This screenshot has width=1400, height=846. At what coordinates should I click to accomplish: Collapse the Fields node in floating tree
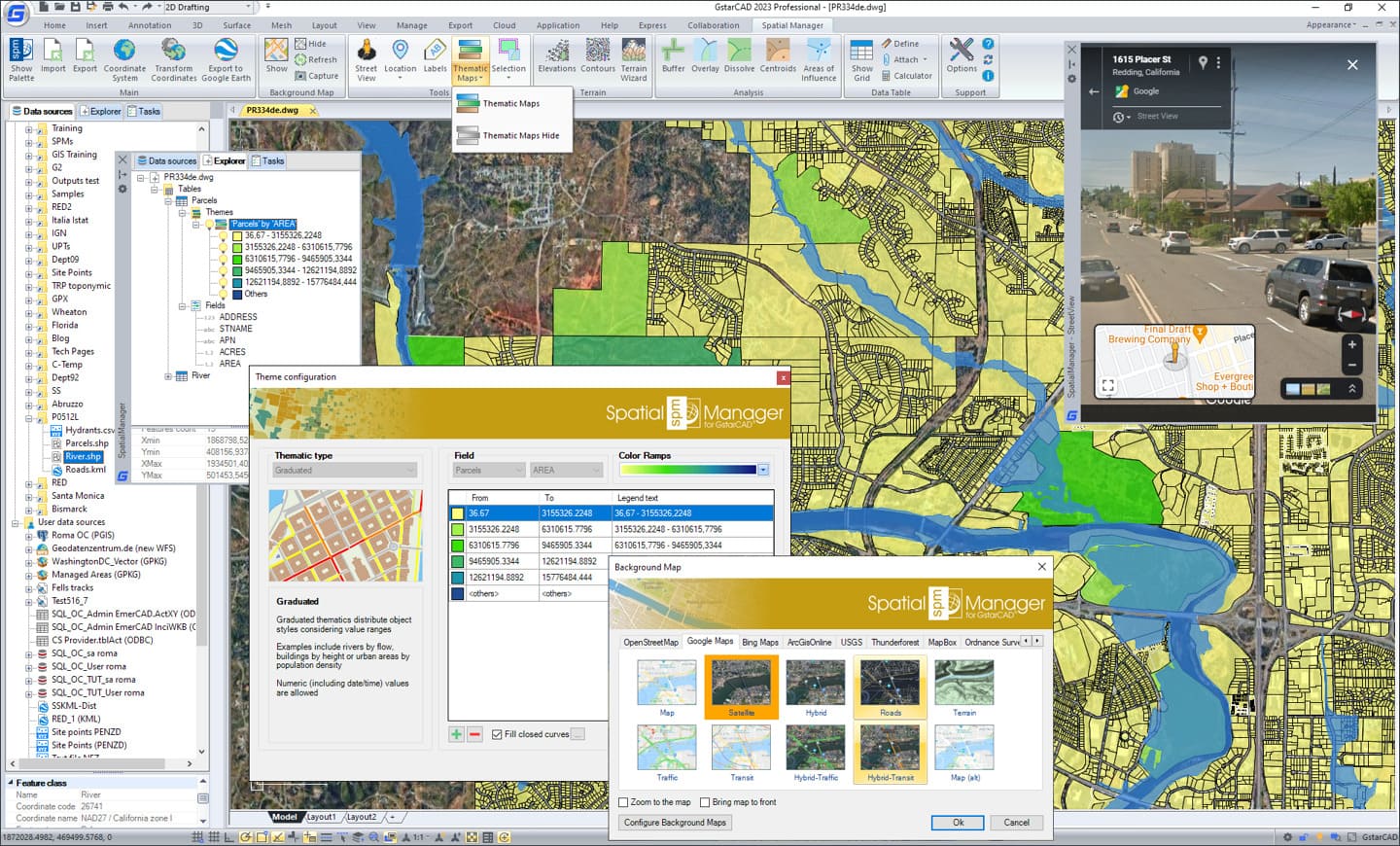pyautogui.click(x=182, y=305)
